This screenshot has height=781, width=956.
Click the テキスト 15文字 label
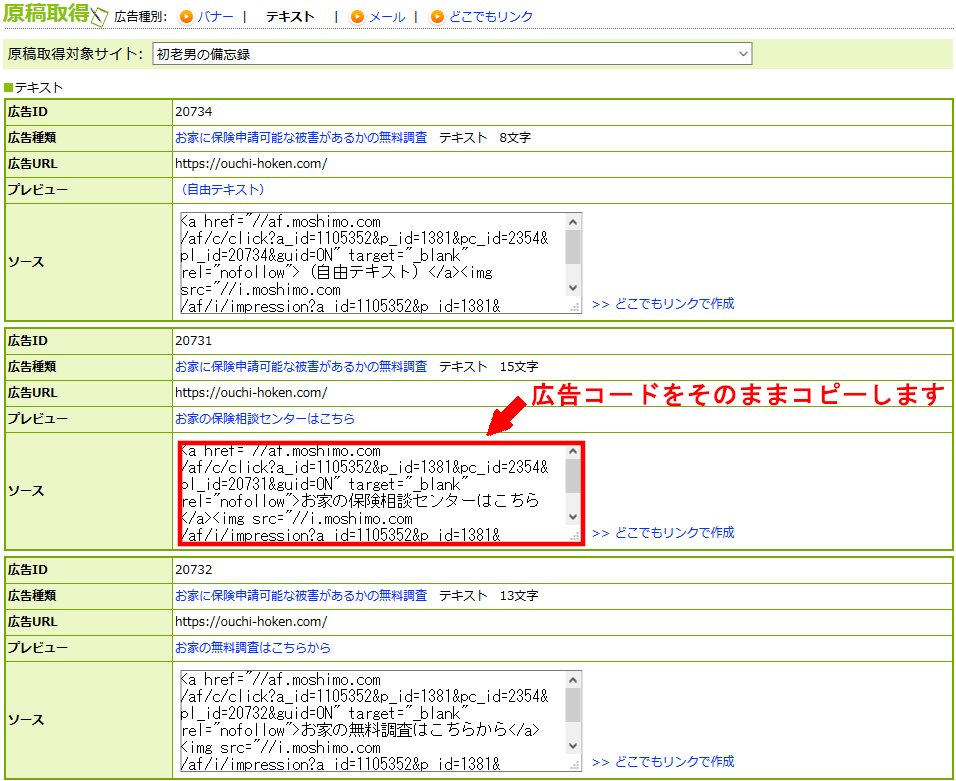489,366
